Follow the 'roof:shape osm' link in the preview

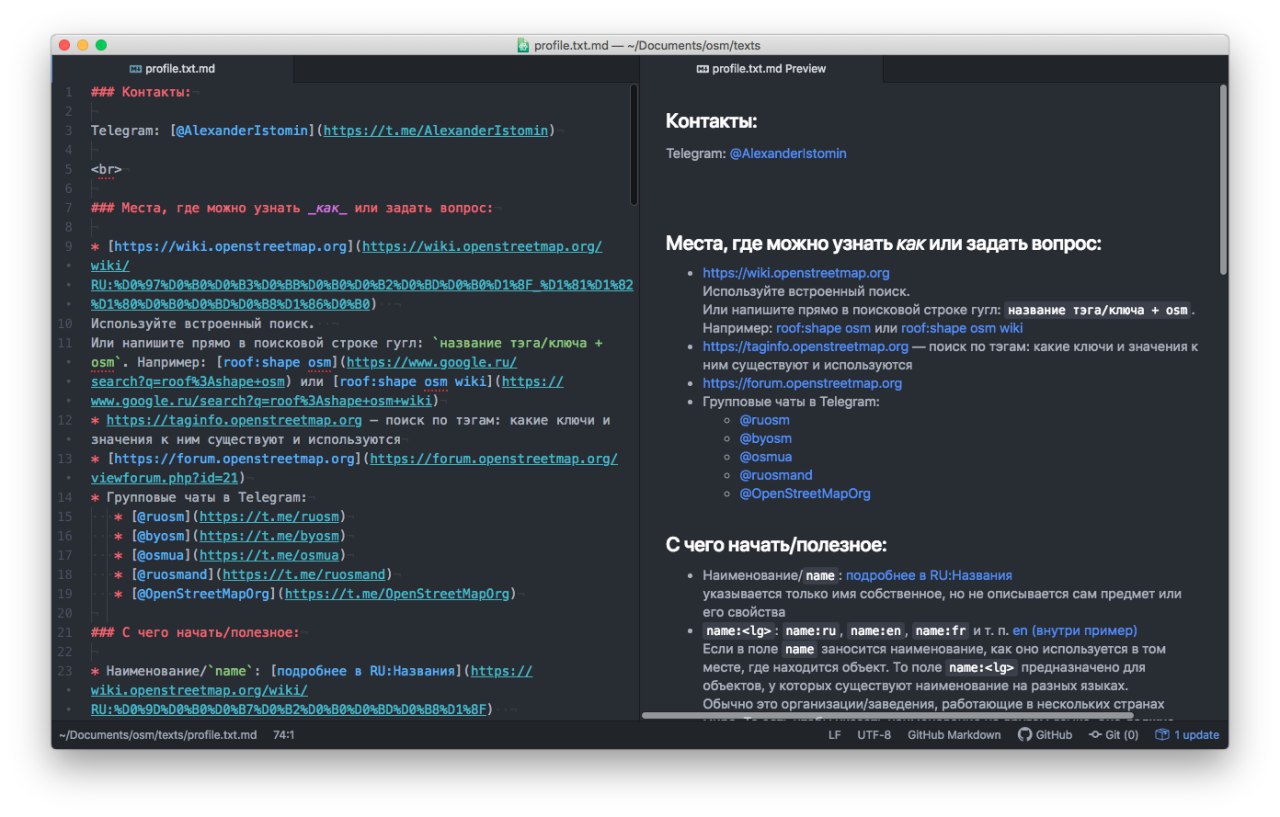coord(823,328)
